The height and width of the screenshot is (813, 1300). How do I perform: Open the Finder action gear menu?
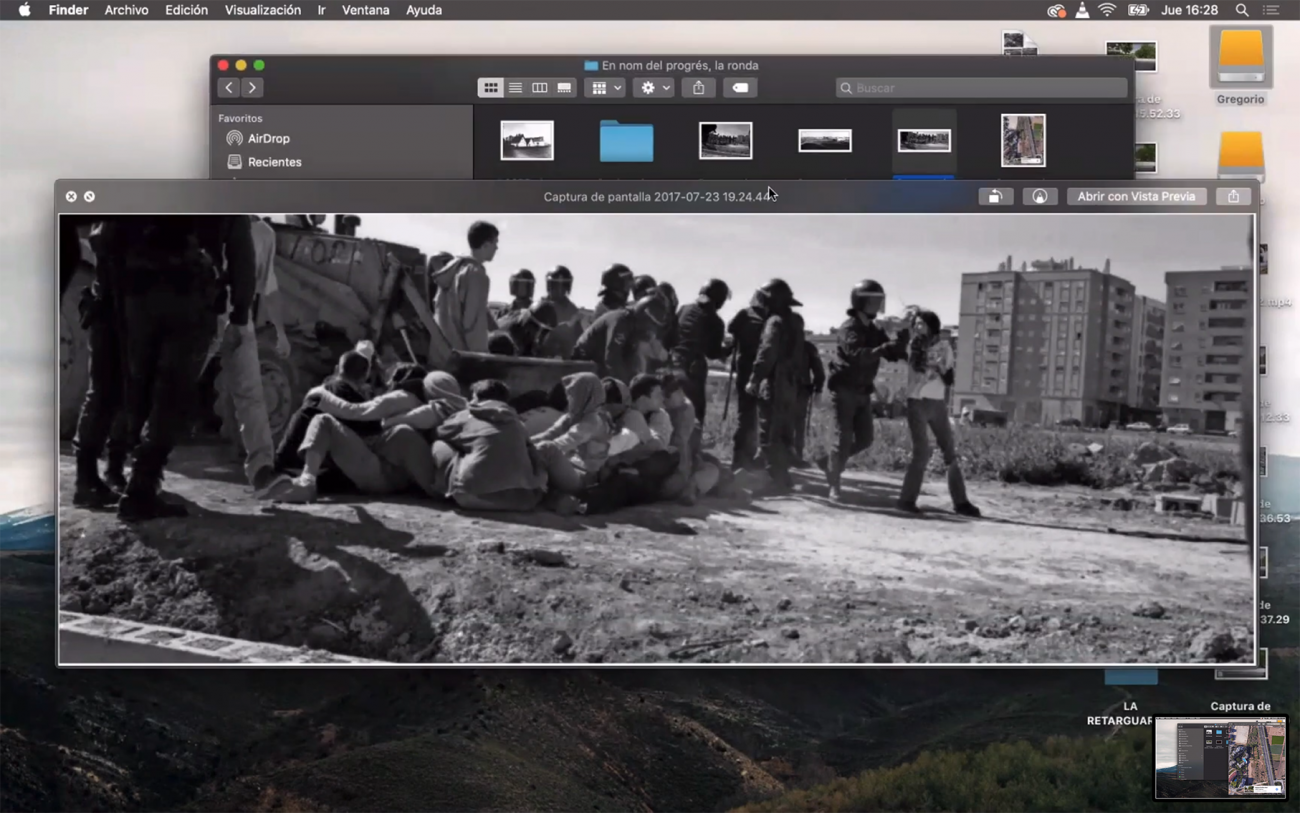[x=654, y=88]
